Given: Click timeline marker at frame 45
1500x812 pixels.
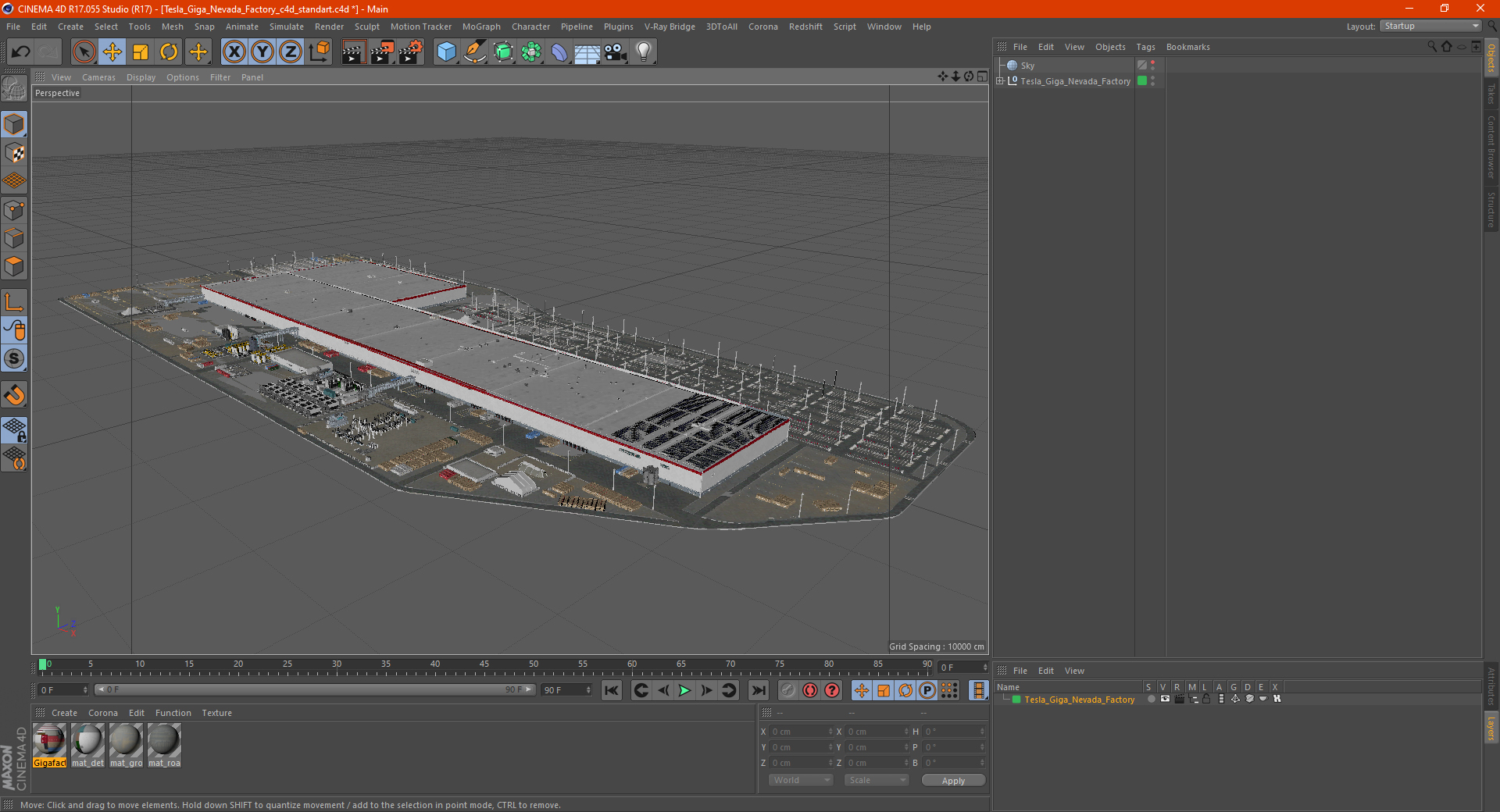Looking at the screenshot, I should [x=484, y=666].
